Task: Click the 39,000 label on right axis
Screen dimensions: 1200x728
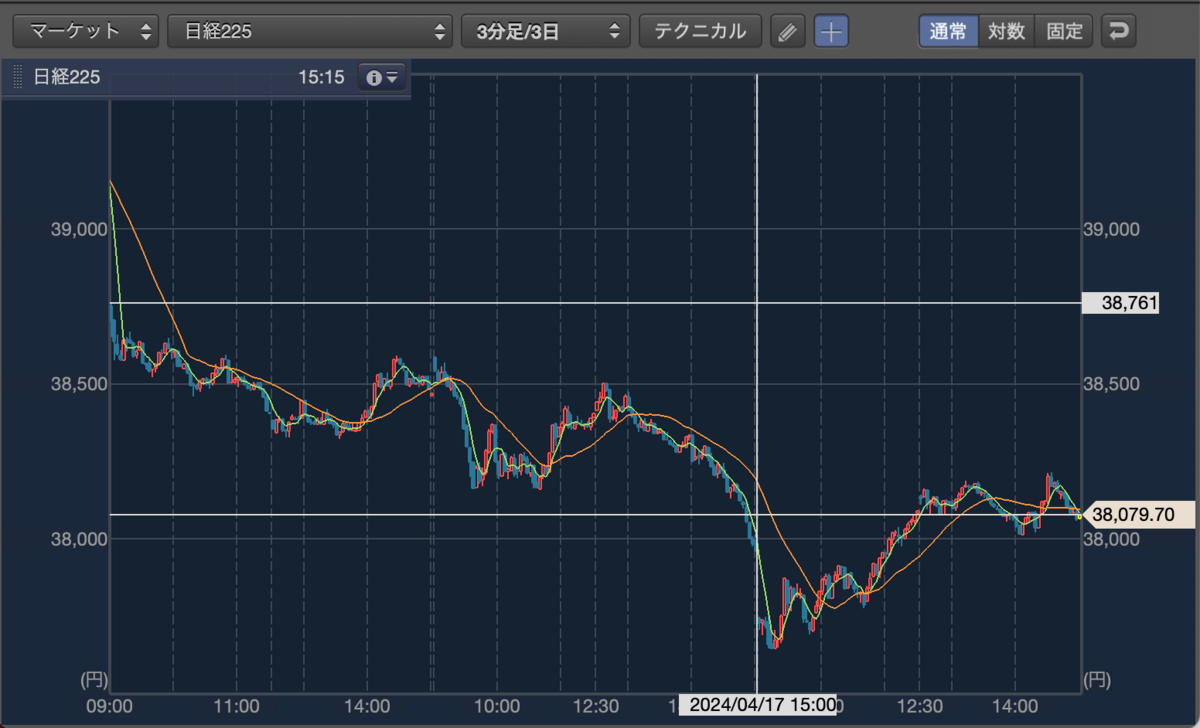Action: [x=1111, y=229]
